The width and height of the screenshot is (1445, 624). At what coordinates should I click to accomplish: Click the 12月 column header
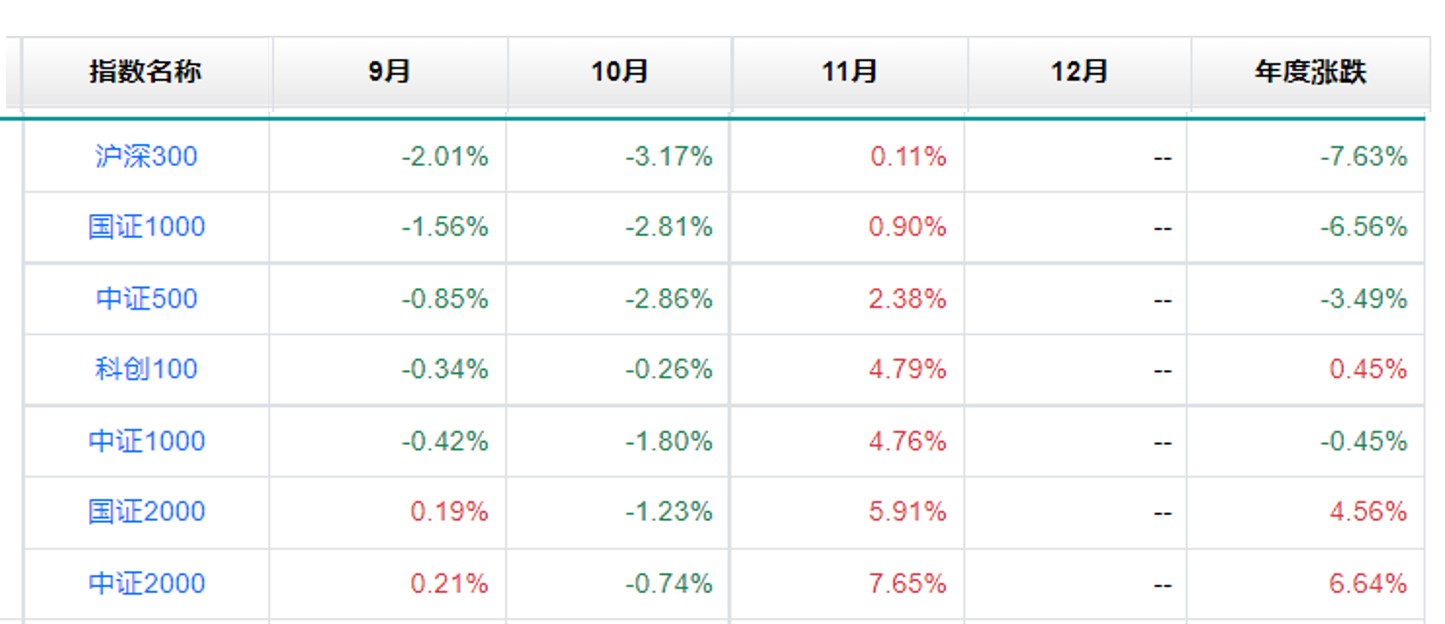tap(1079, 72)
